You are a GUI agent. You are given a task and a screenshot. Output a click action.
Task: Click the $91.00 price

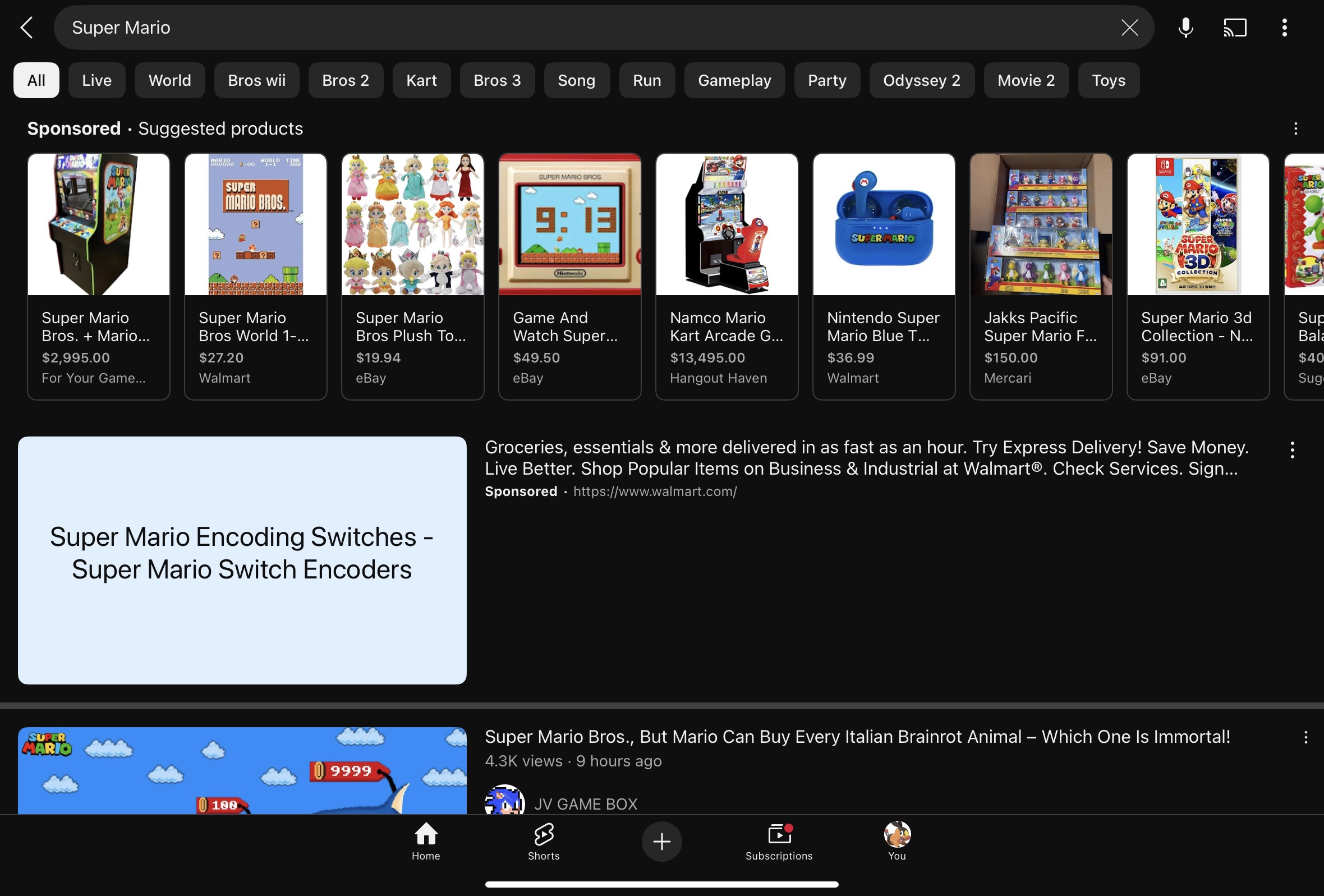point(1164,358)
